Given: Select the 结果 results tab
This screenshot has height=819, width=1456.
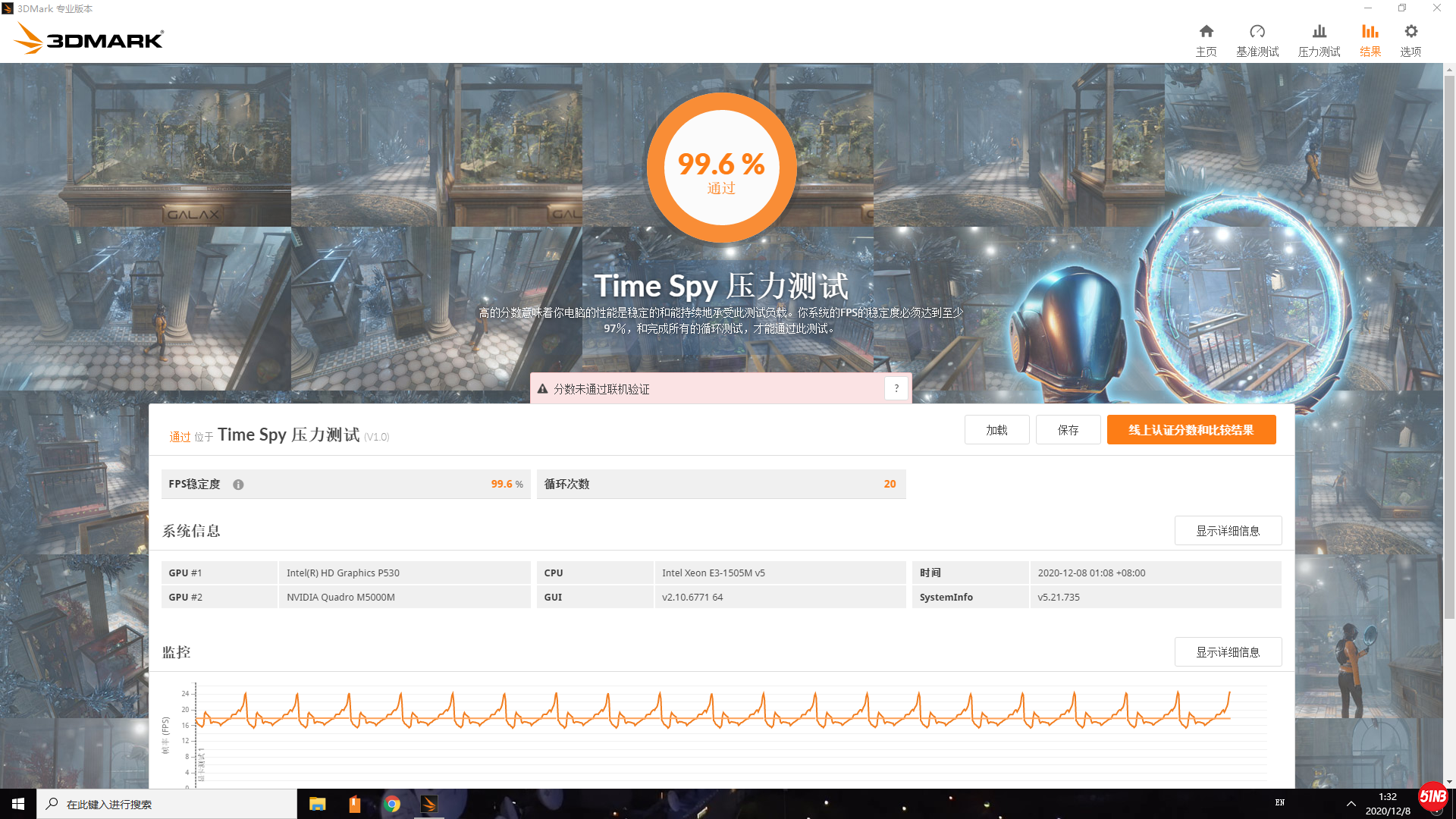Looking at the screenshot, I should [1370, 40].
